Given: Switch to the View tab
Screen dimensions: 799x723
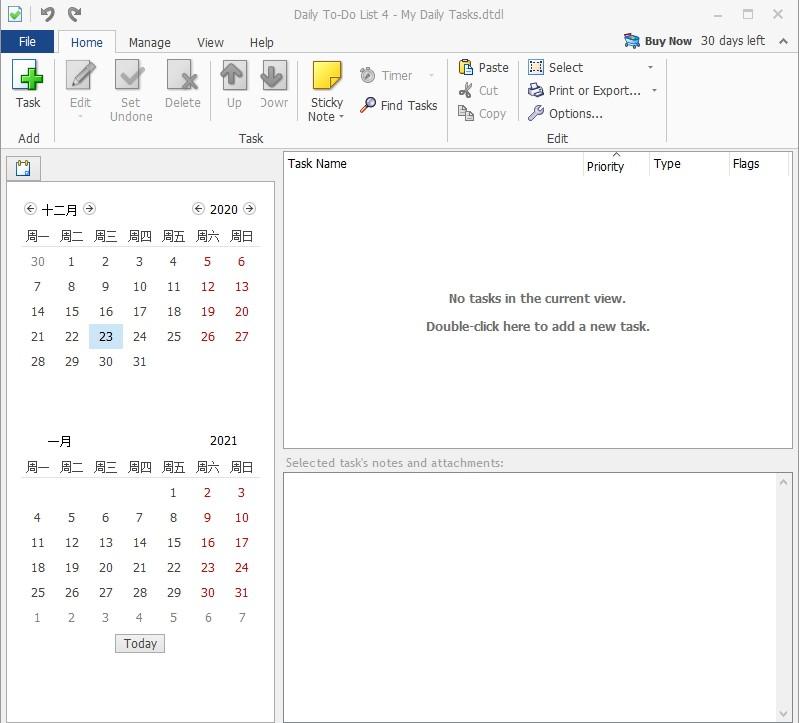Looking at the screenshot, I should coord(210,42).
